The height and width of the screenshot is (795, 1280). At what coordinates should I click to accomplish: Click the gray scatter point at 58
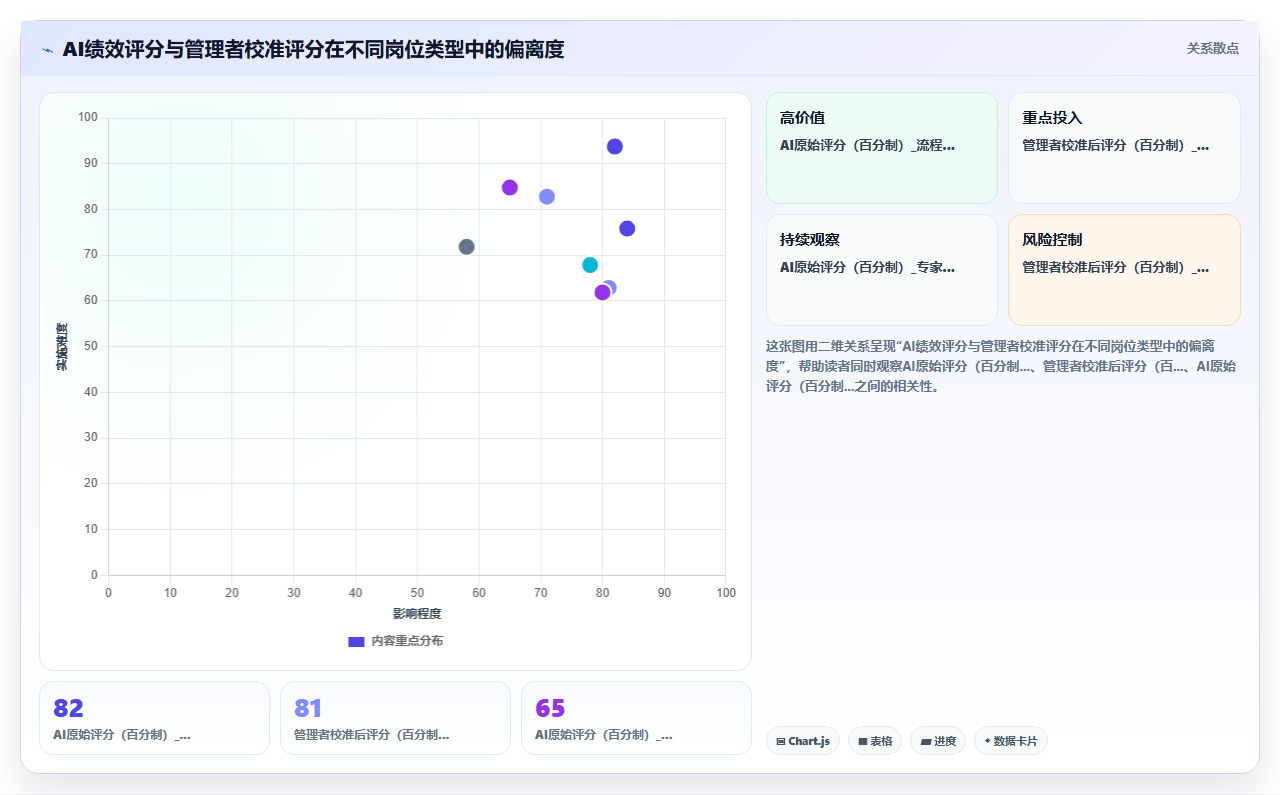466,247
